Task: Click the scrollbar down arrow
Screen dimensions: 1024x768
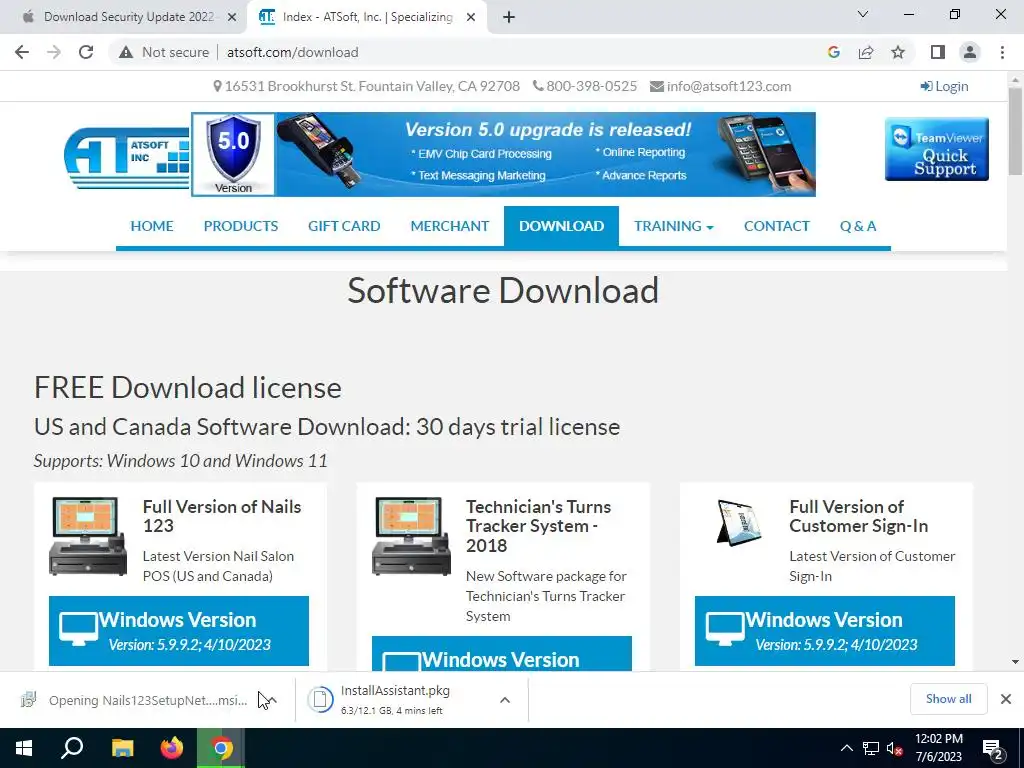Action: tap(1015, 662)
